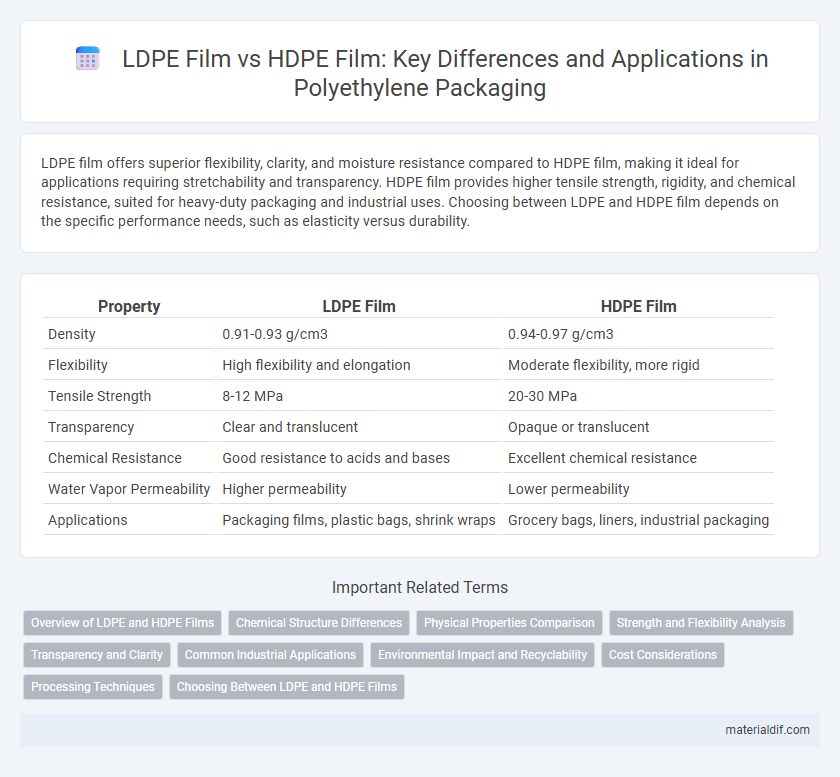Click the Packaging films, plastic bags, shrink wraps cell
The height and width of the screenshot is (777, 840).
click(358, 520)
